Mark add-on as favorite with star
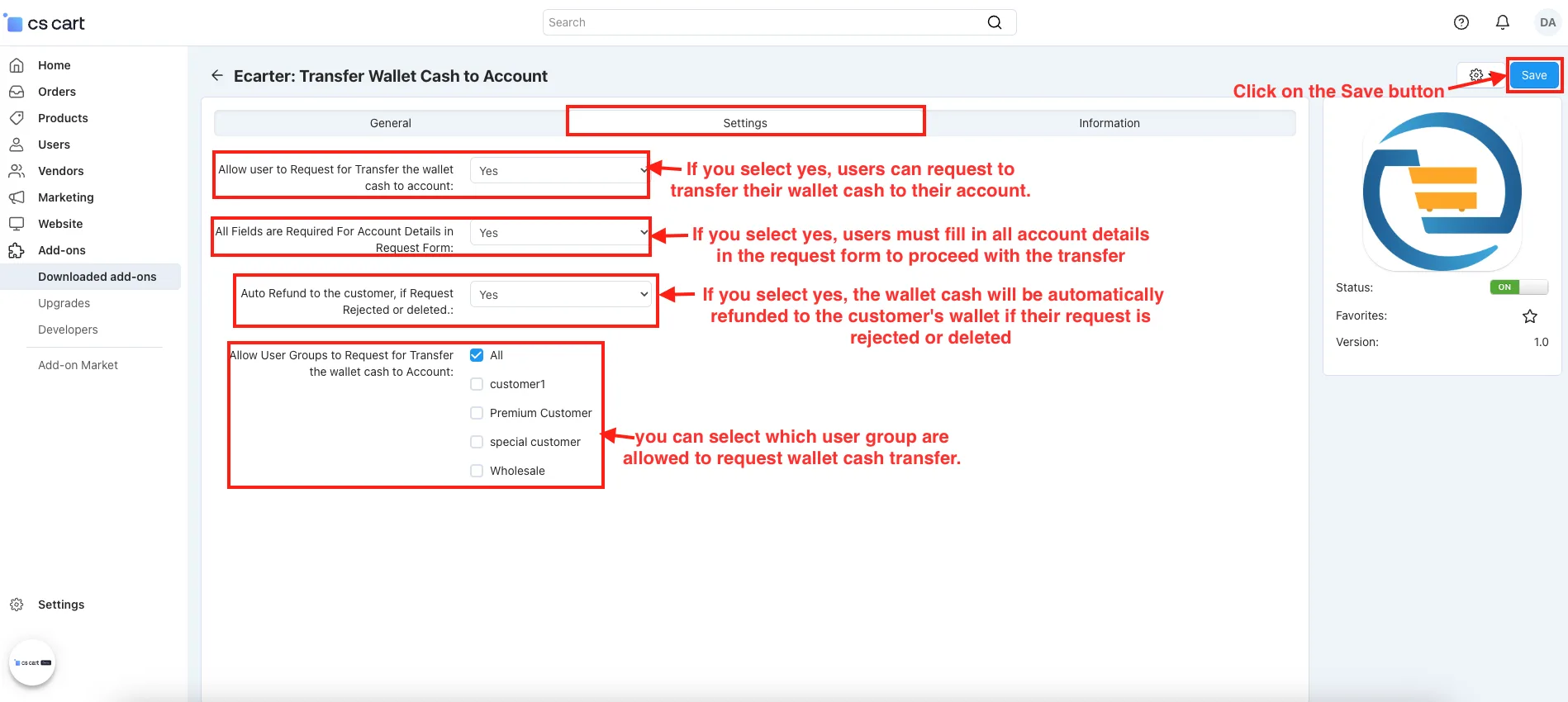Viewport: 1568px width, 702px height. [x=1530, y=316]
